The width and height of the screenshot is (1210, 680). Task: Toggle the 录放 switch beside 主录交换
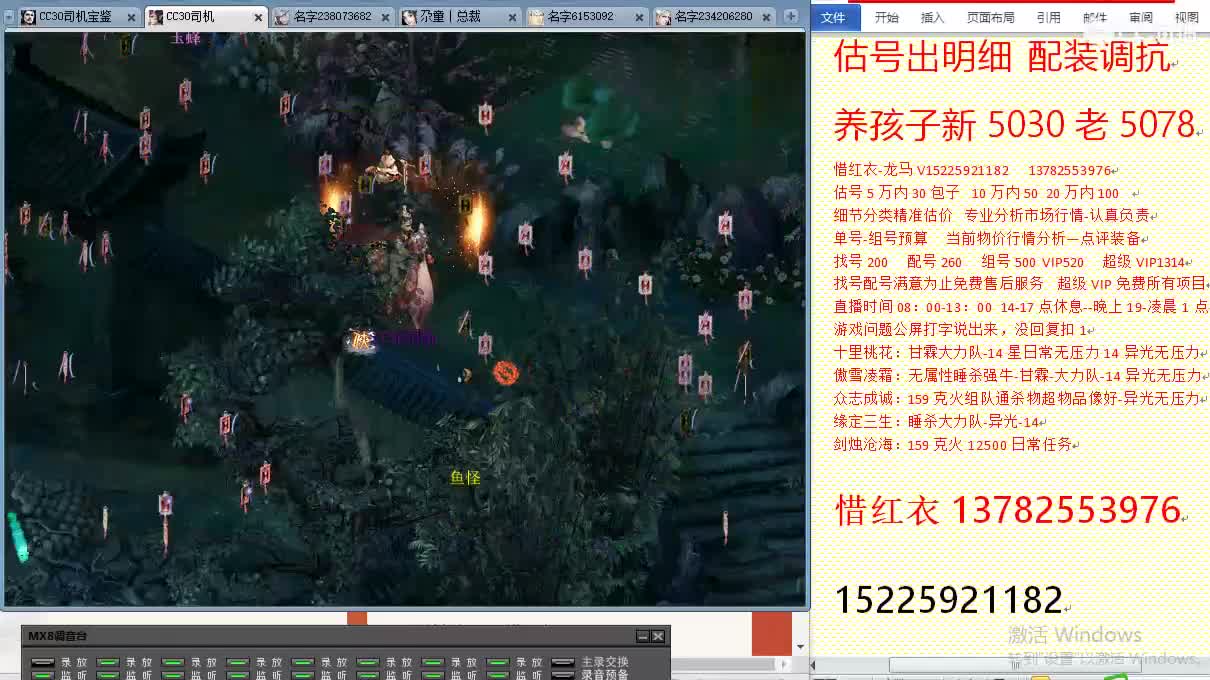click(x=498, y=662)
